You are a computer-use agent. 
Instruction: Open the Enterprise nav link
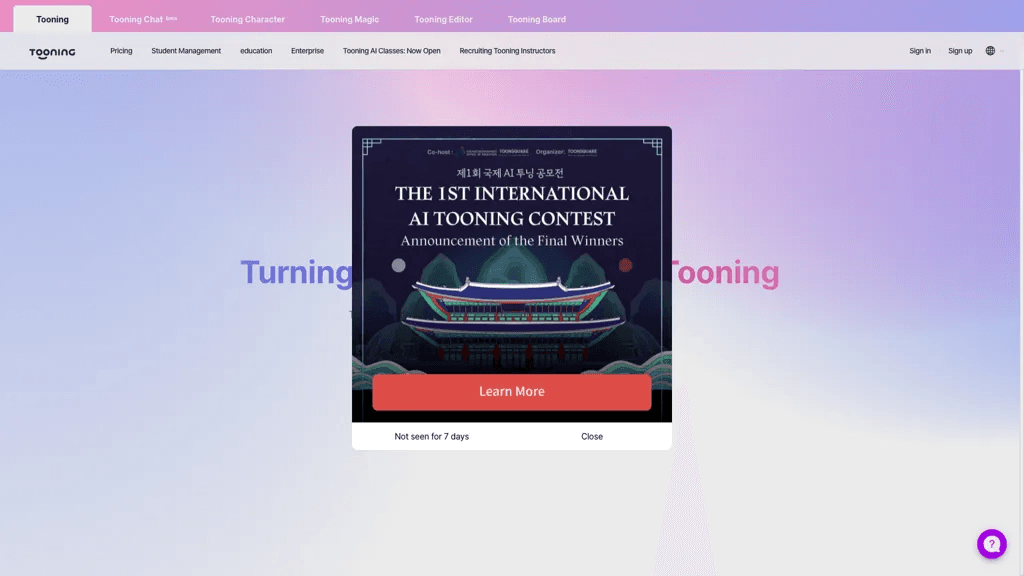(x=308, y=51)
